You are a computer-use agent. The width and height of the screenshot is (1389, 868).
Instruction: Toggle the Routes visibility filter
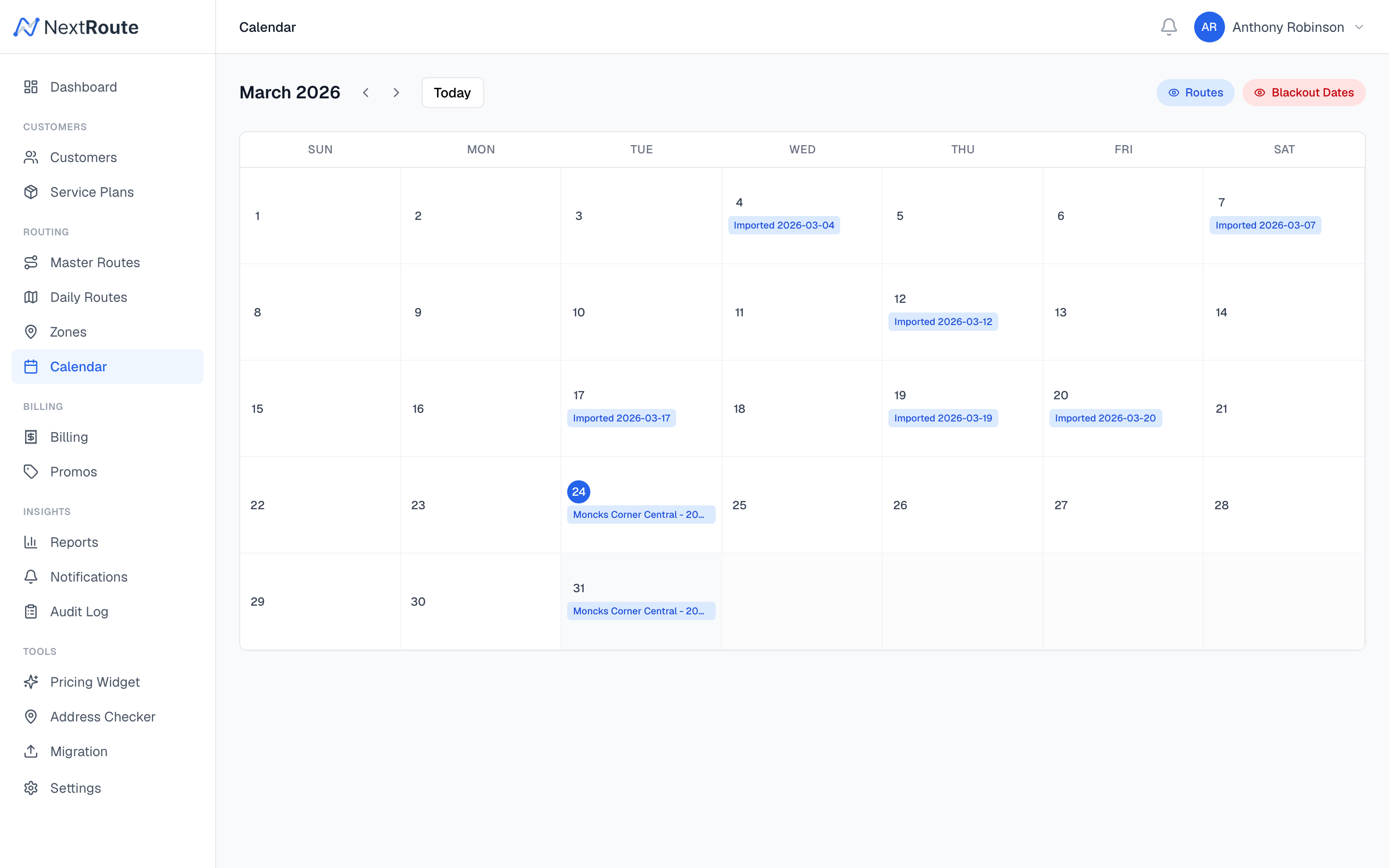tap(1195, 92)
